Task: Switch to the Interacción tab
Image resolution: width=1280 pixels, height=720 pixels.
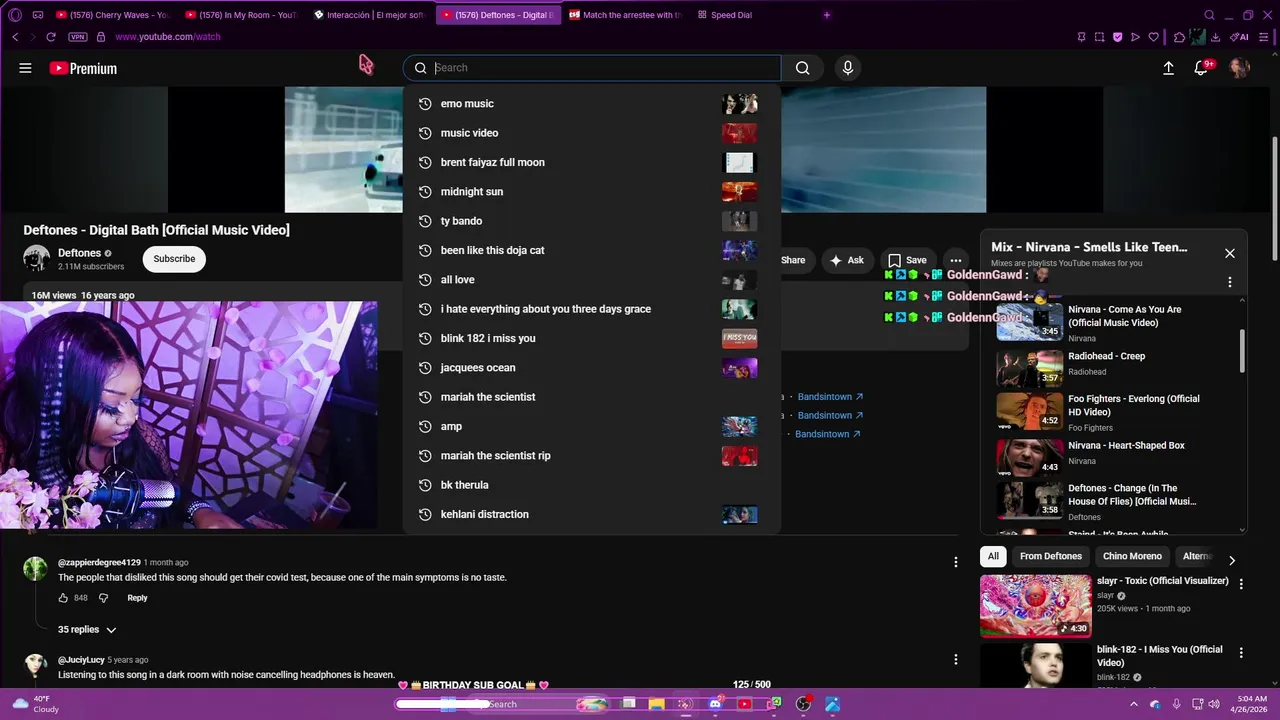Action: point(369,15)
